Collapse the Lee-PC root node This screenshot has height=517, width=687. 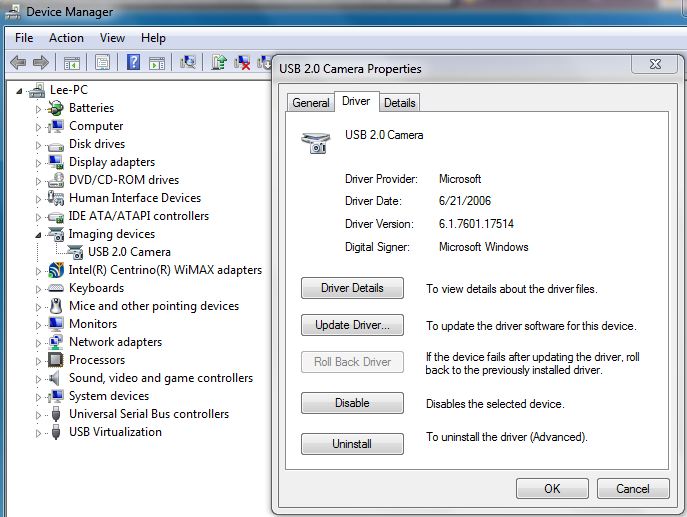pos(19,91)
